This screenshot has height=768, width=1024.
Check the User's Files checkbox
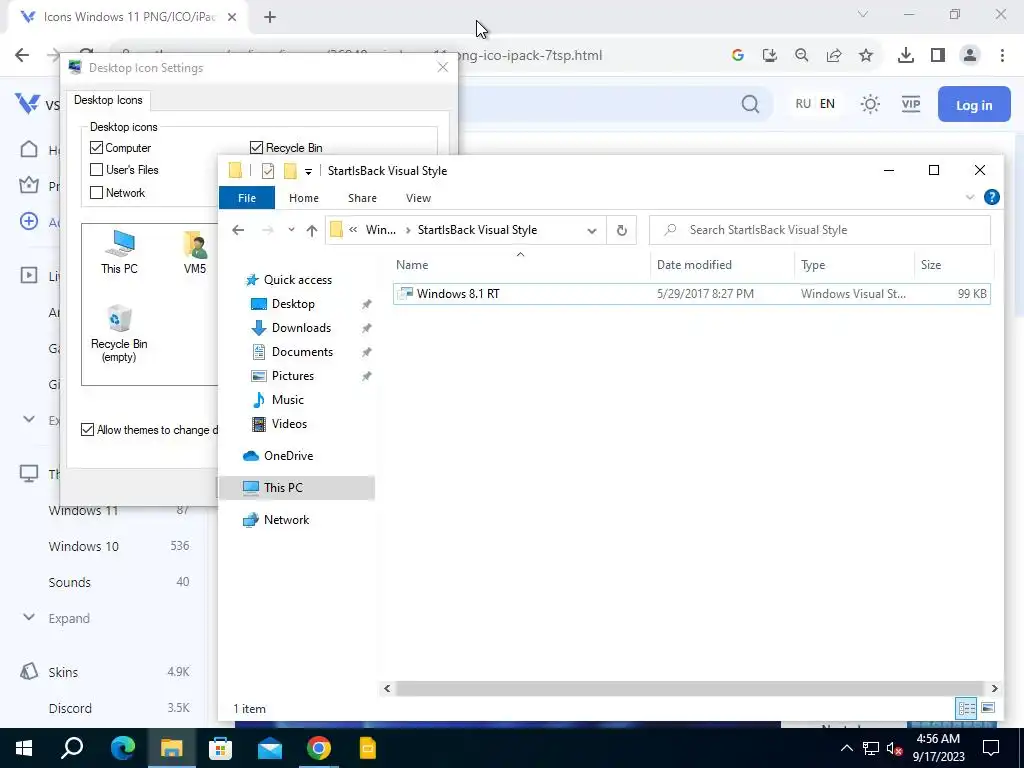(97, 170)
